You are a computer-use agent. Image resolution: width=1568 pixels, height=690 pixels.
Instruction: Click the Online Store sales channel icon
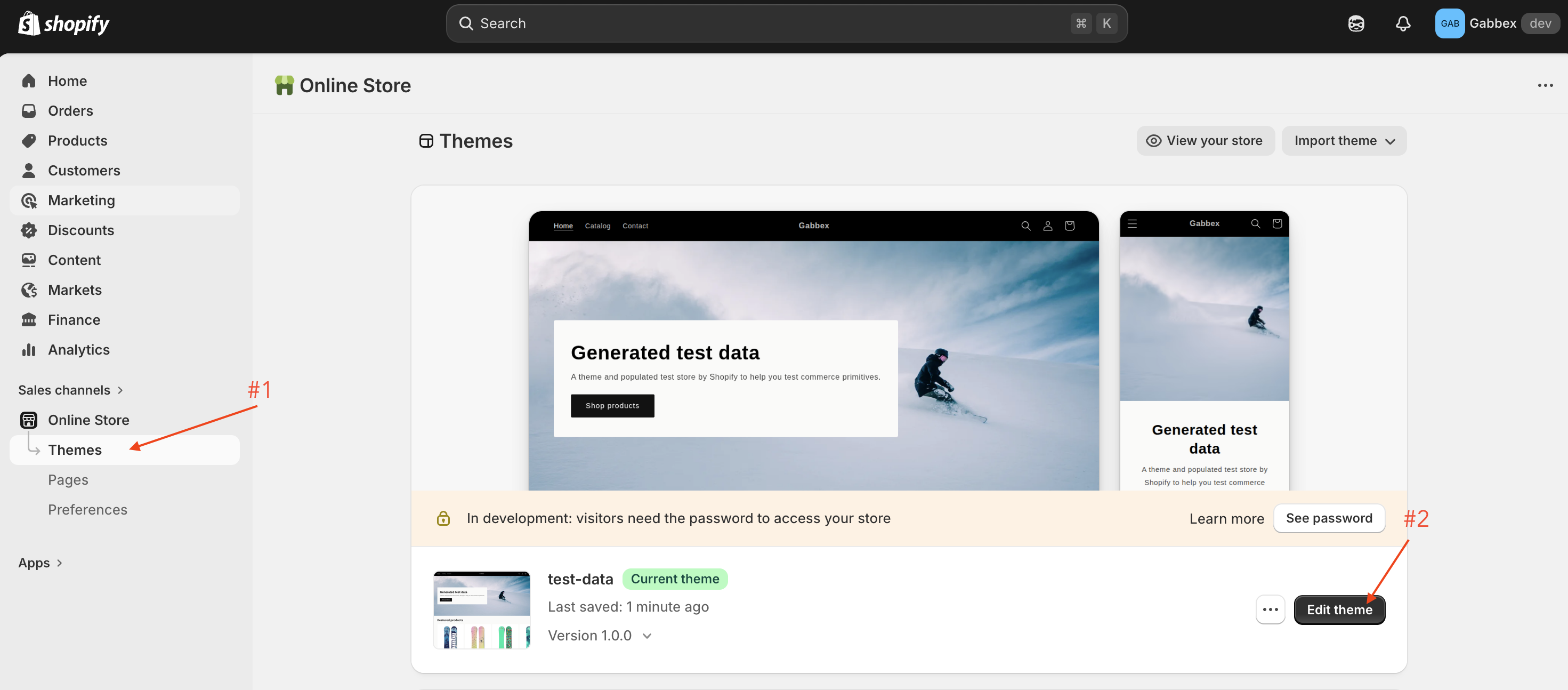point(29,420)
